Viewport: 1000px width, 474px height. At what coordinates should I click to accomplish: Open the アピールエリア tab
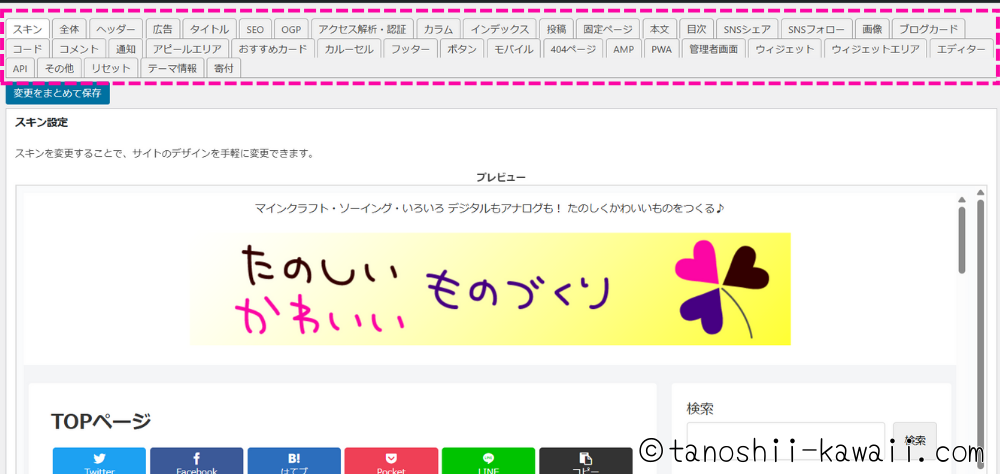click(188, 48)
